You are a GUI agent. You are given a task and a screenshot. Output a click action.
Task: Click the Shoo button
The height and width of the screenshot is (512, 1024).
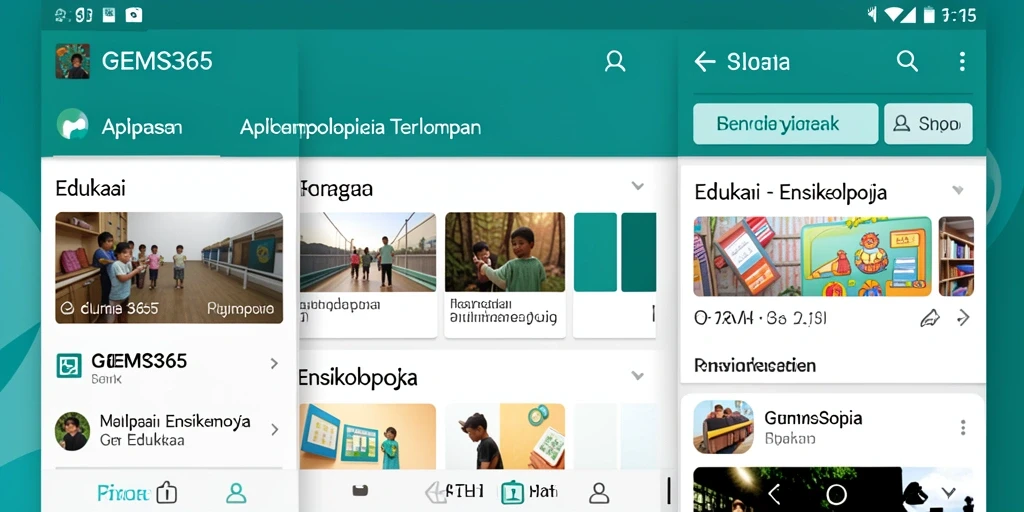click(x=928, y=123)
